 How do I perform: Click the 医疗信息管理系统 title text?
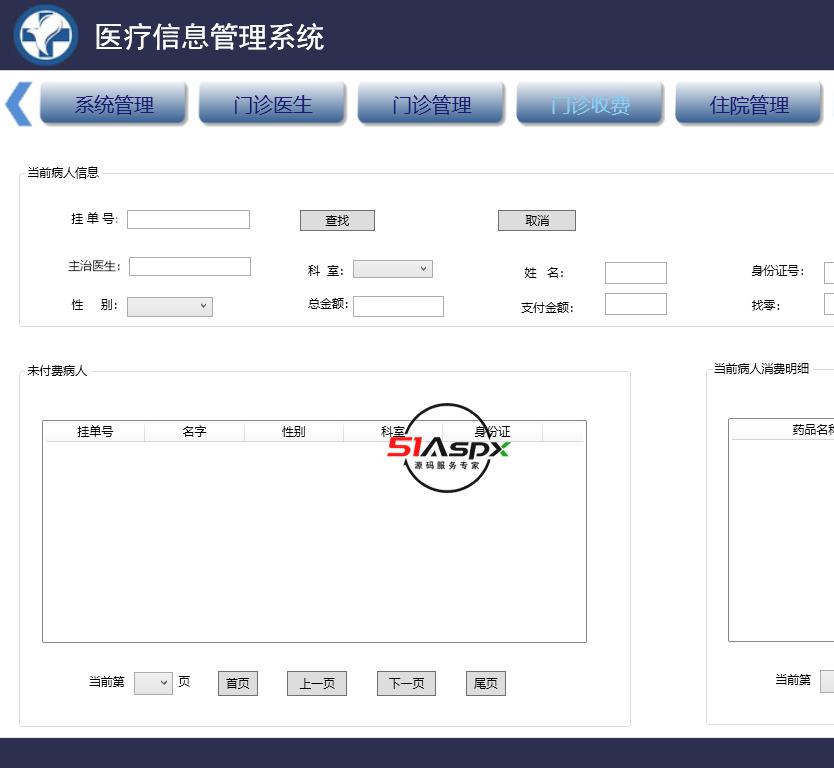coord(210,37)
